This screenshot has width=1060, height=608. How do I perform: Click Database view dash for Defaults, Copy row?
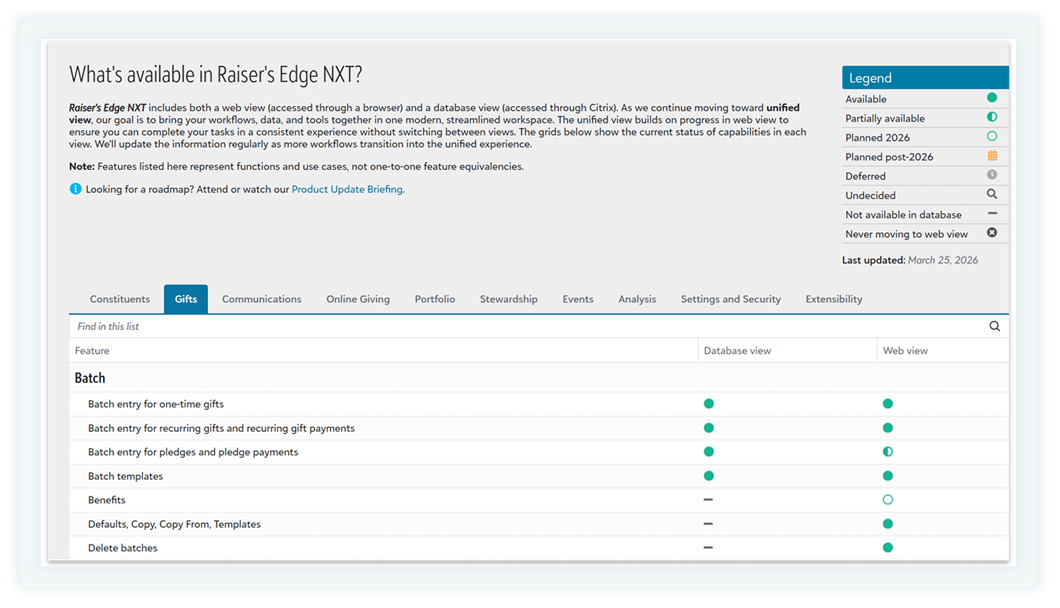[708, 523]
